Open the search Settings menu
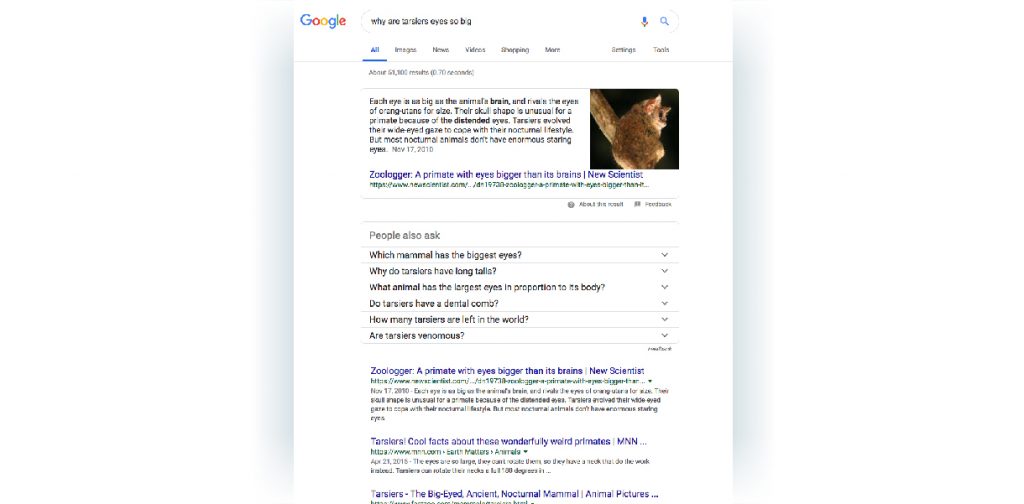The height and width of the screenshot is (504, 1024). click(x=624, y=50)
